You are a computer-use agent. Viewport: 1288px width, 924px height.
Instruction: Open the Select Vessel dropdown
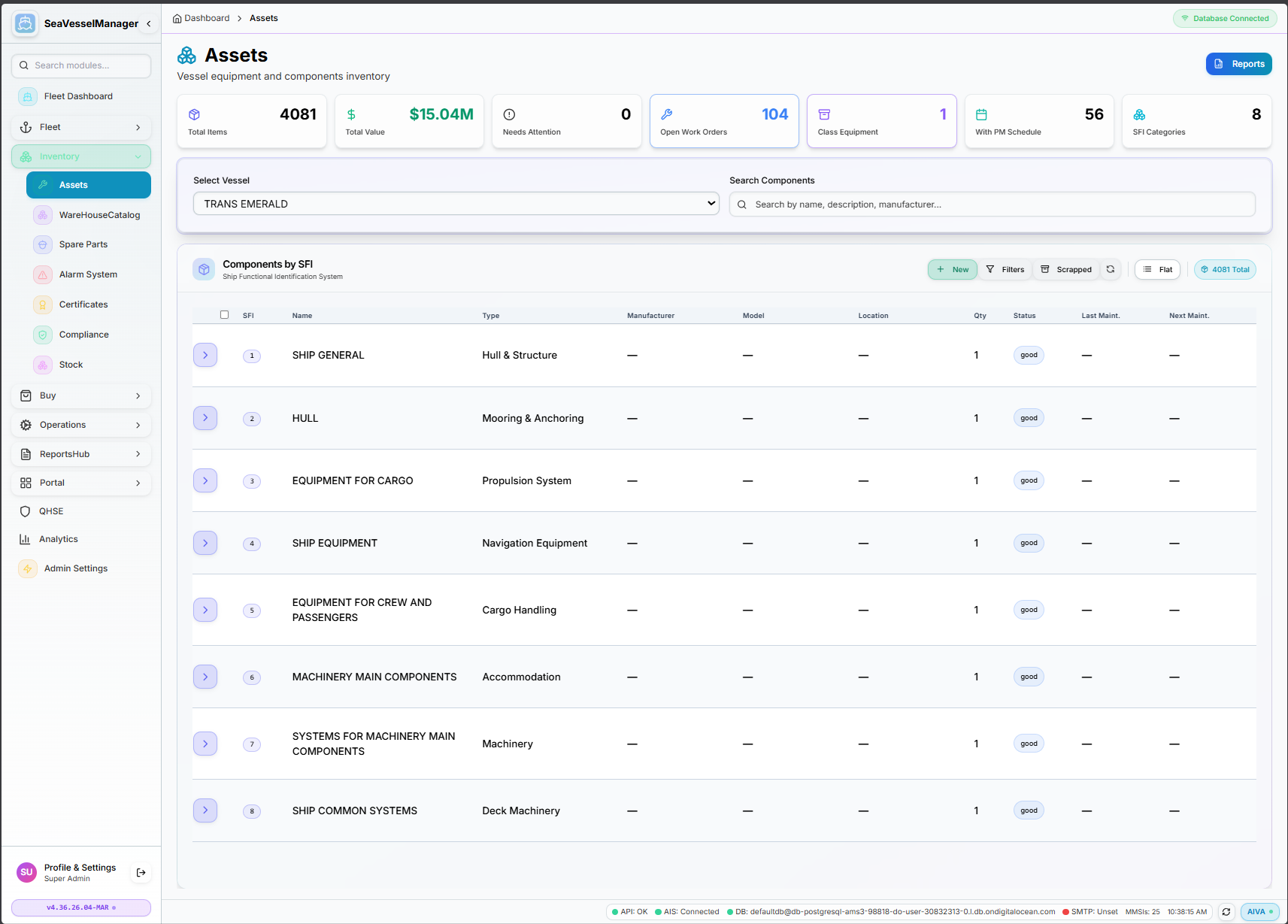coord(455,203)
